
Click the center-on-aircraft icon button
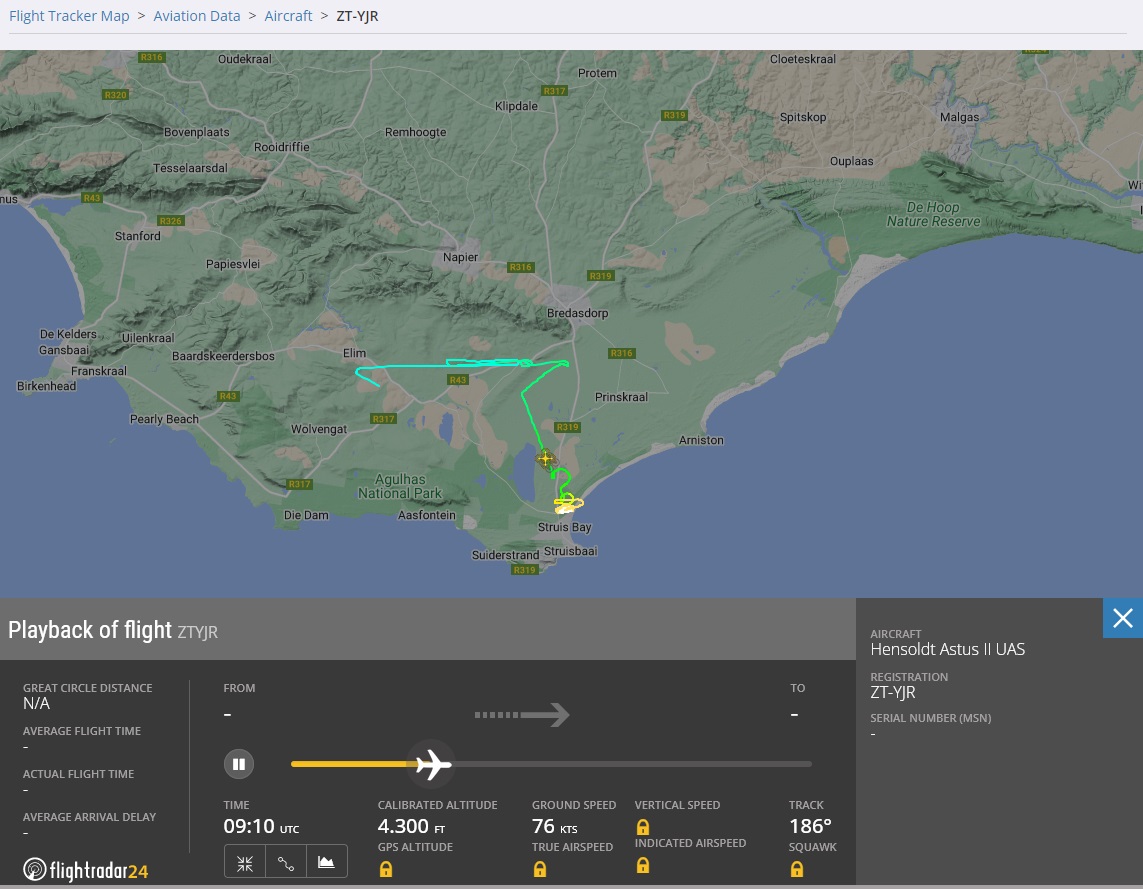(245, 863)
